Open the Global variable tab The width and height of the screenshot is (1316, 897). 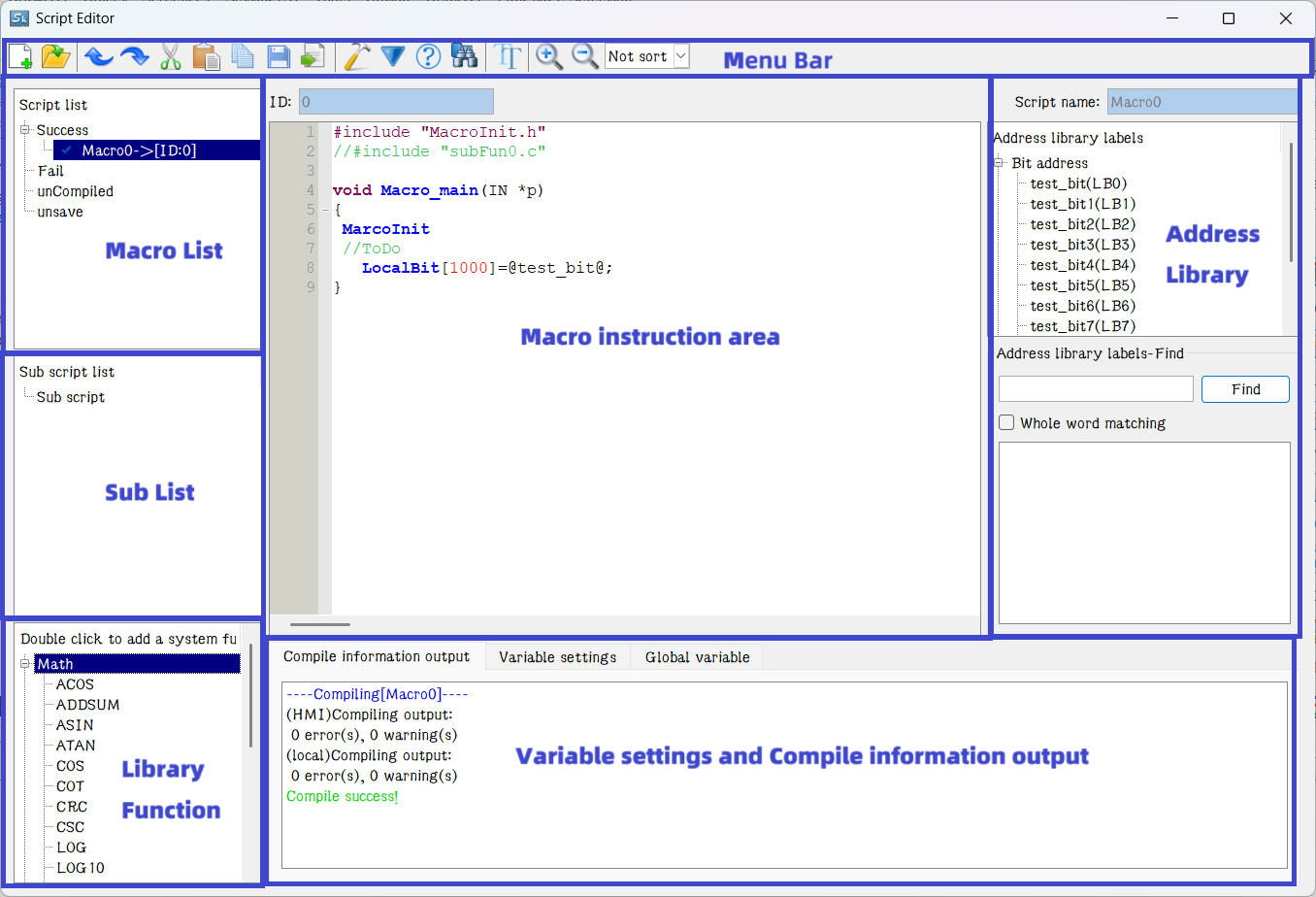coord(697,657)
